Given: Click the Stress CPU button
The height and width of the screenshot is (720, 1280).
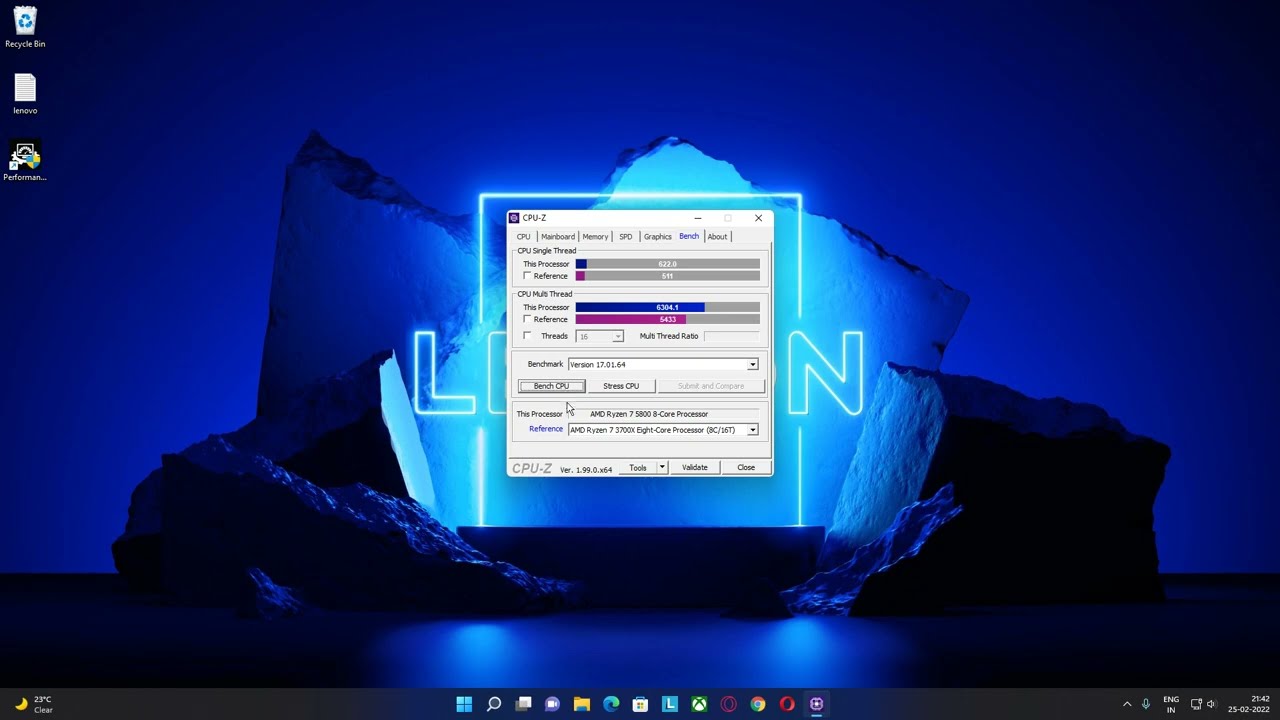Looking at the screenshot, I should click(621, 386).
